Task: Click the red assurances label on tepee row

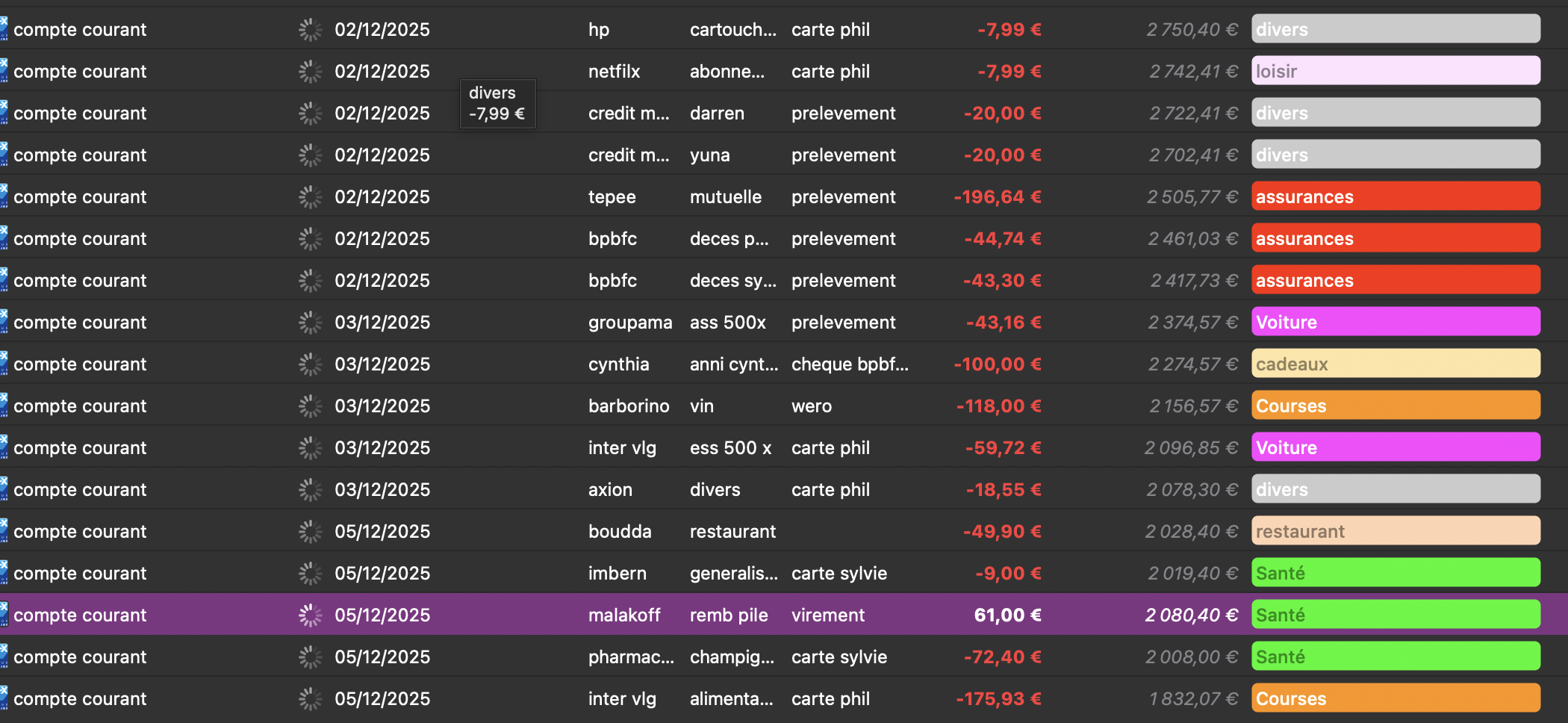Action: click(1395, 197)
